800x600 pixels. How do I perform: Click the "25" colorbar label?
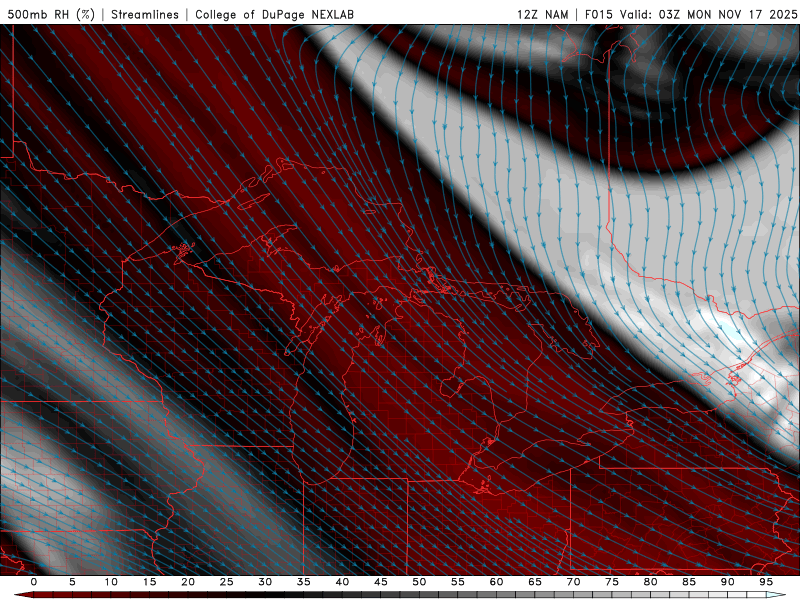(x=227, y=582)
